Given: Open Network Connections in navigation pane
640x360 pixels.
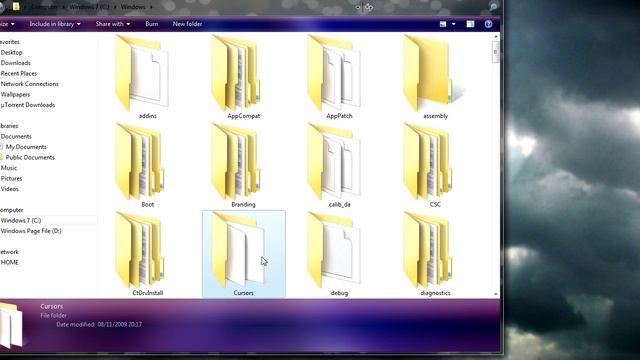Looking at the screenshot, I should coord(29,84).
